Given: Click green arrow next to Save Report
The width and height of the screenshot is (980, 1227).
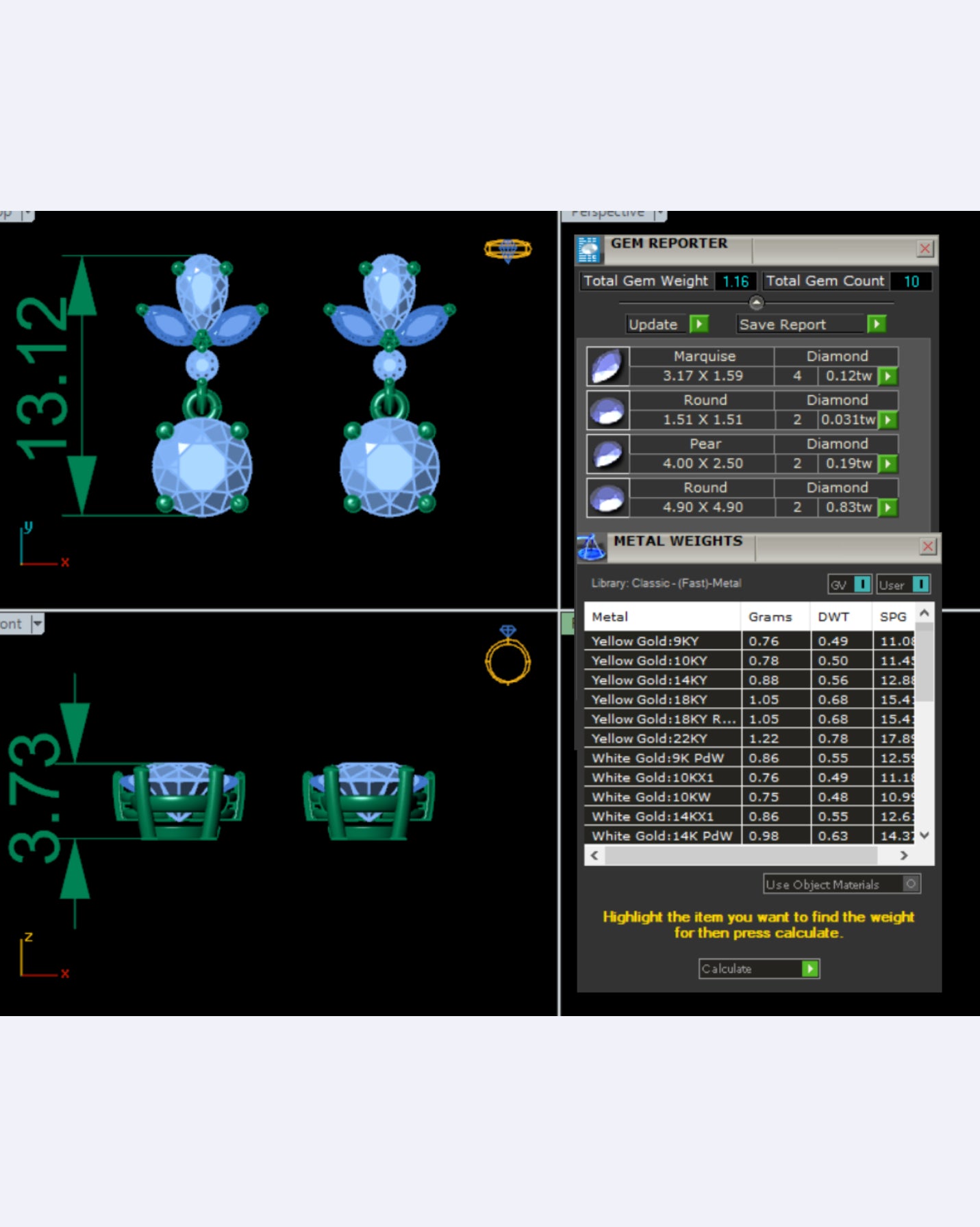Looking at the screenshot, I should pos(876,324).
